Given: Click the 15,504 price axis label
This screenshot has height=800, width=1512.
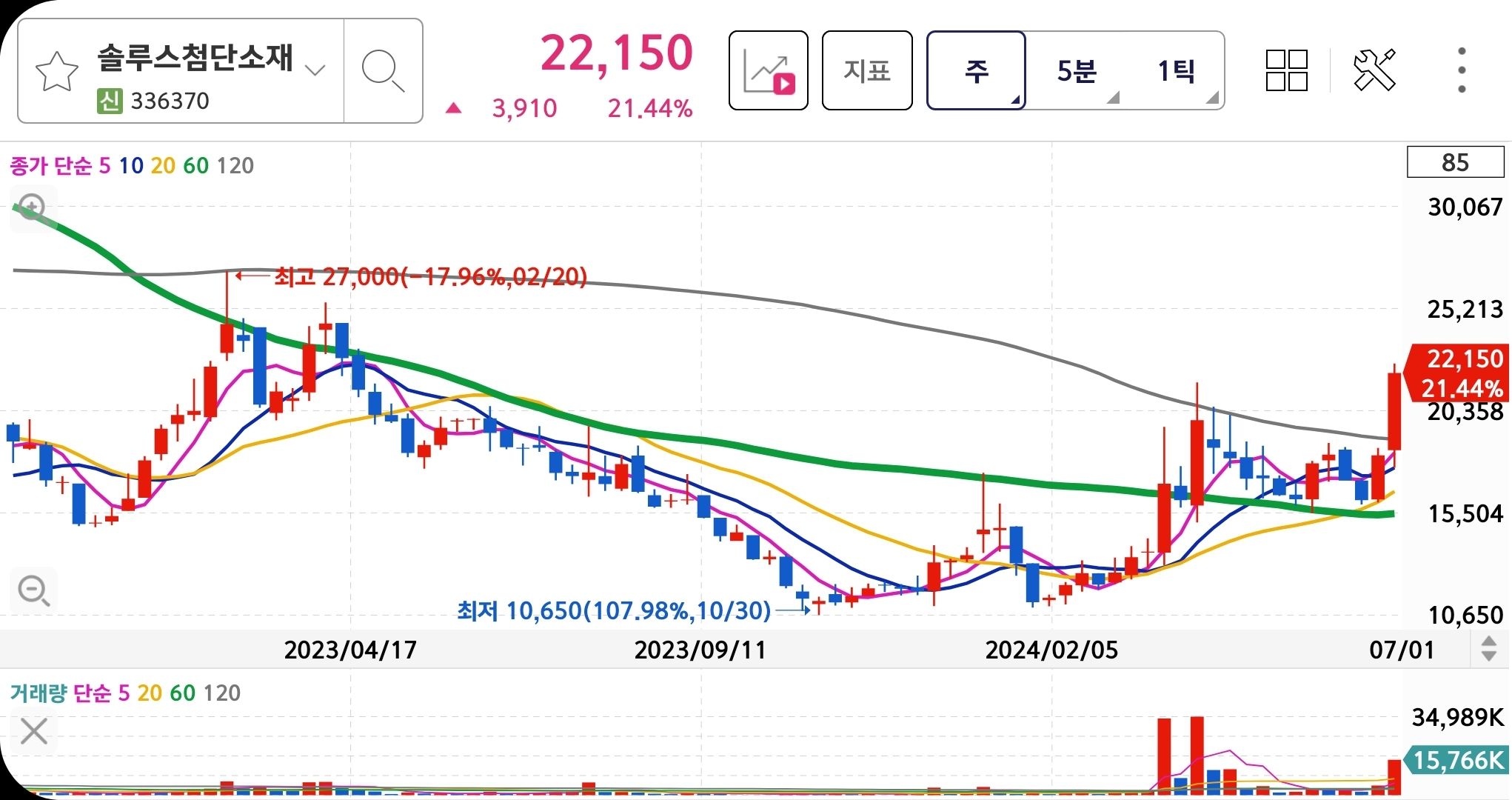Looking at the screenshot, I should pyautogui.click(x=1465, y=513).
